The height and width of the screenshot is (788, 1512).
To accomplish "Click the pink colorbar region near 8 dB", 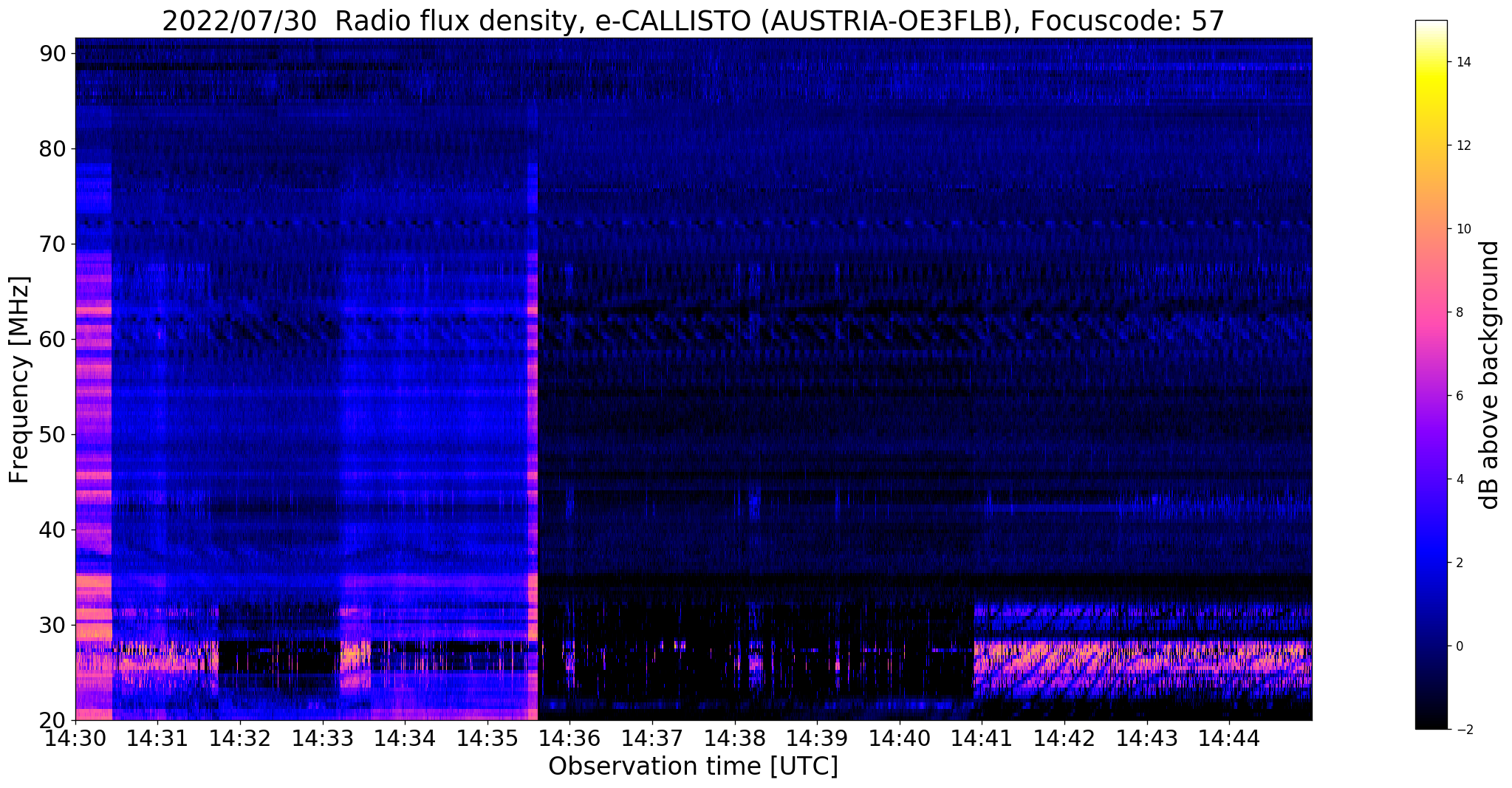I will pyautogui.click(x=1431, y=312).
